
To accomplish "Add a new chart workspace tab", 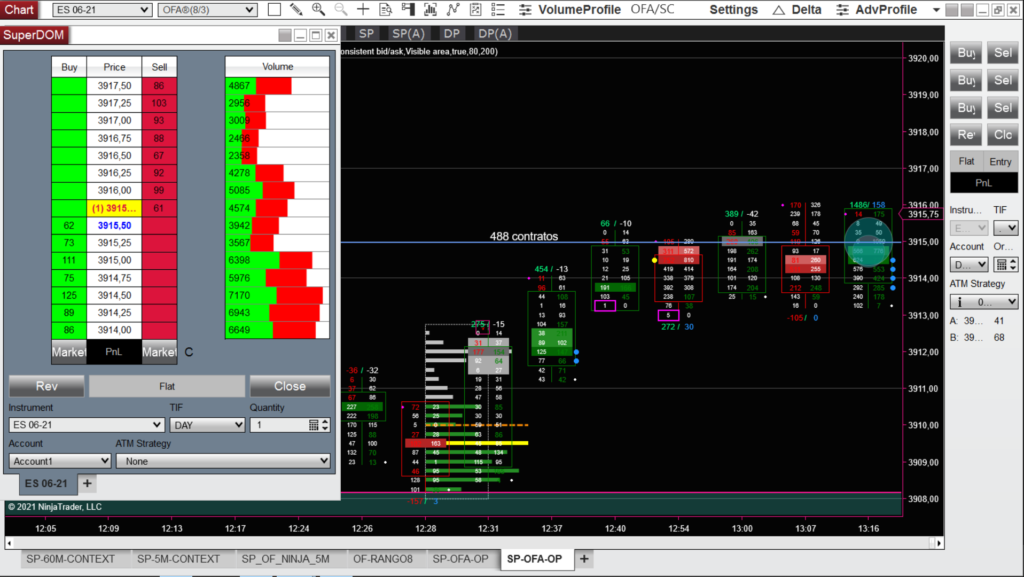I will 584,559.
